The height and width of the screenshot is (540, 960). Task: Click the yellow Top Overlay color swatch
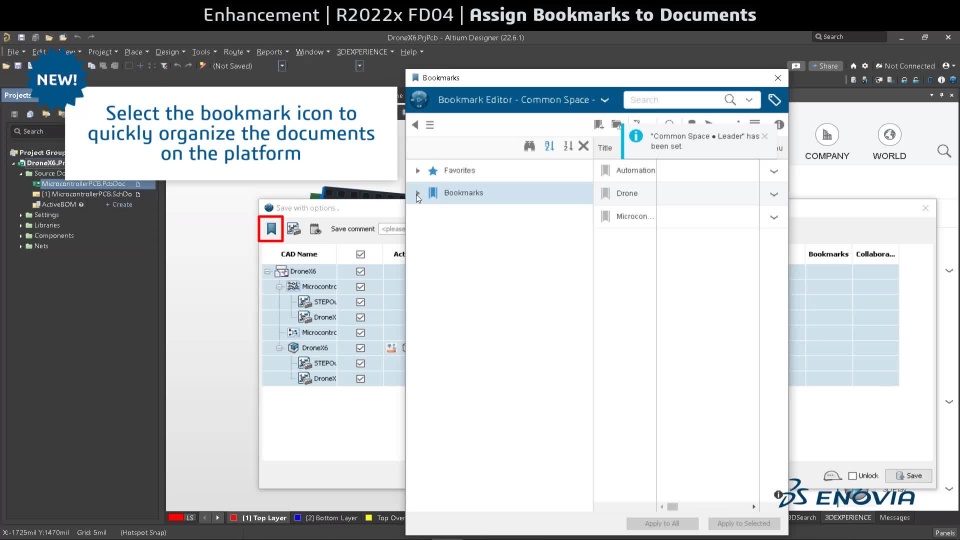(x=369, y=518)
